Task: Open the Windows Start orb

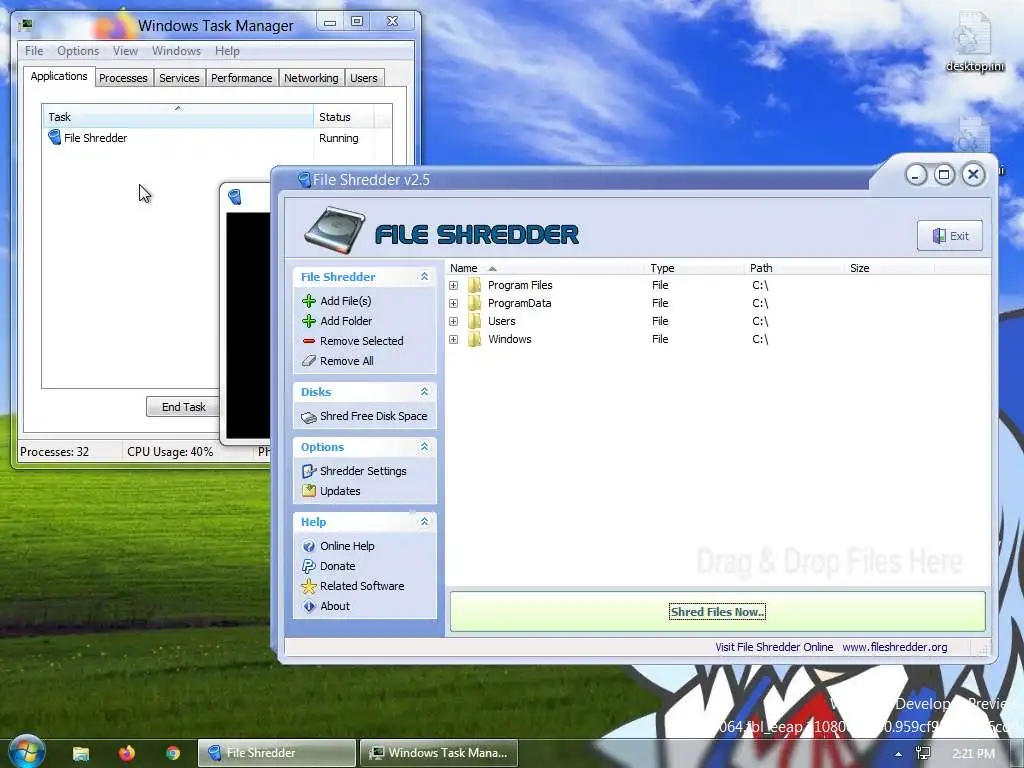Action: point(25,752)
